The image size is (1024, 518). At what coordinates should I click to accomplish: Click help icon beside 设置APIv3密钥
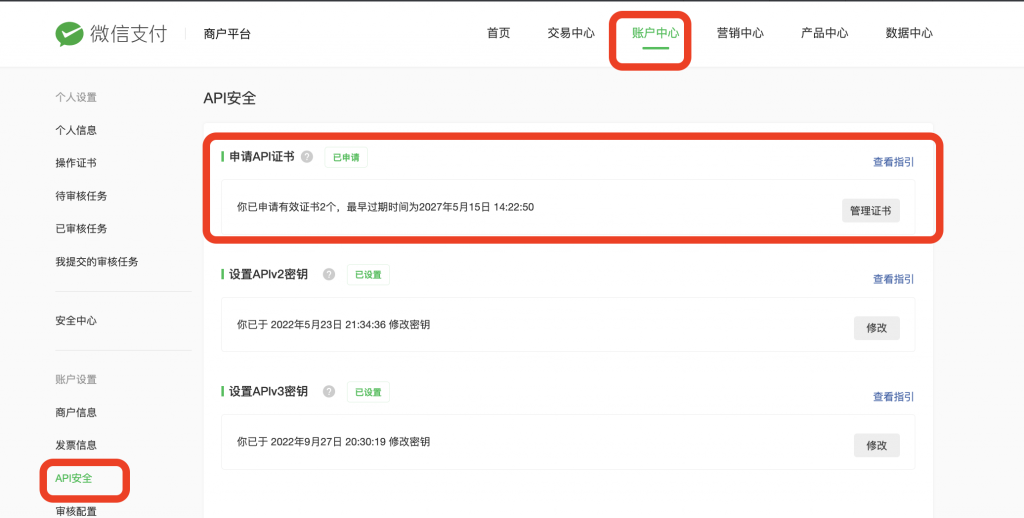click(x=329, y=392)
